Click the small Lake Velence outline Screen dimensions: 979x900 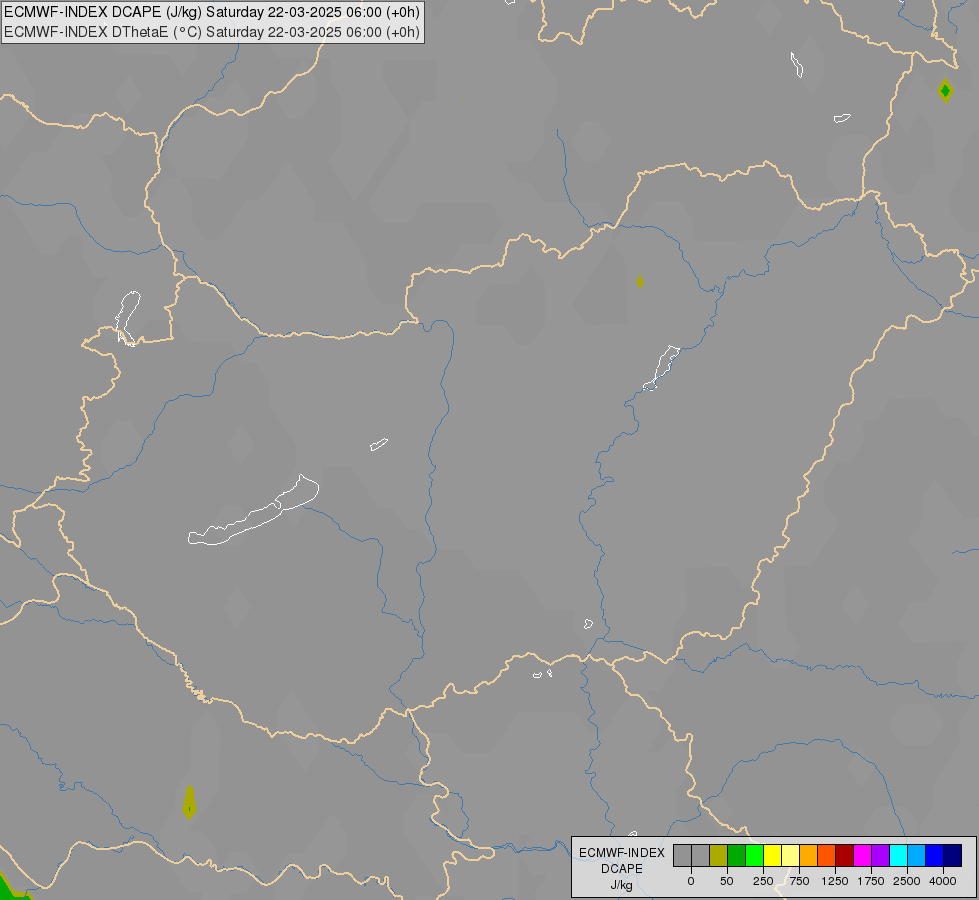[379, 444]
